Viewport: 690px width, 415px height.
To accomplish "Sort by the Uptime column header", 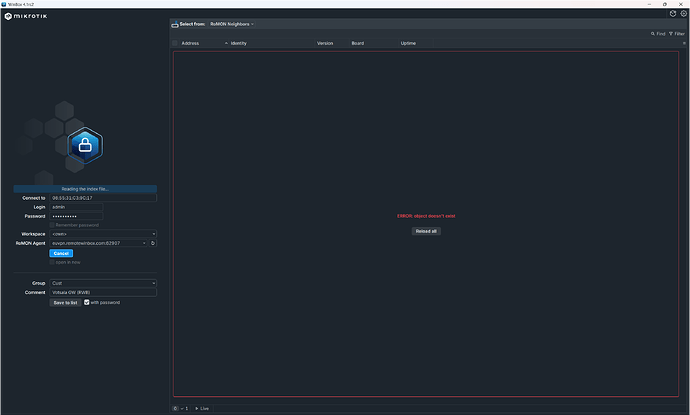I will point(408,43).
